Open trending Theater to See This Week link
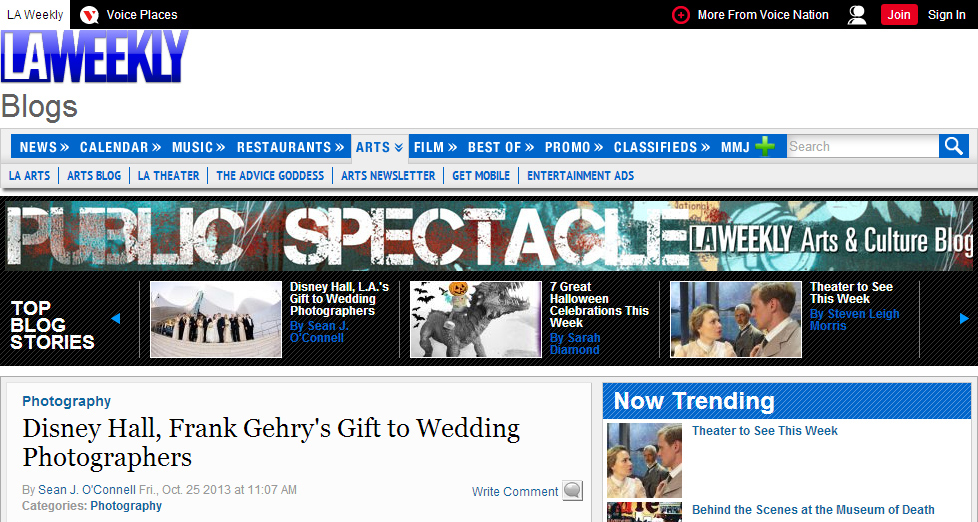Image resolution: width=978 pixels, height=522 pixels. click(x=765, y=431)
